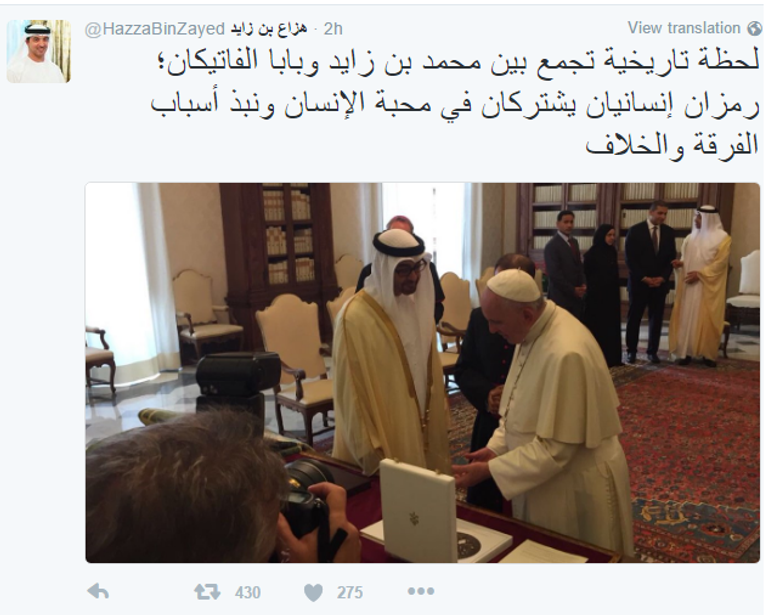The image size is (768, 615).
Task: Click the white gift box in the photo
Action: pos(418,510)
